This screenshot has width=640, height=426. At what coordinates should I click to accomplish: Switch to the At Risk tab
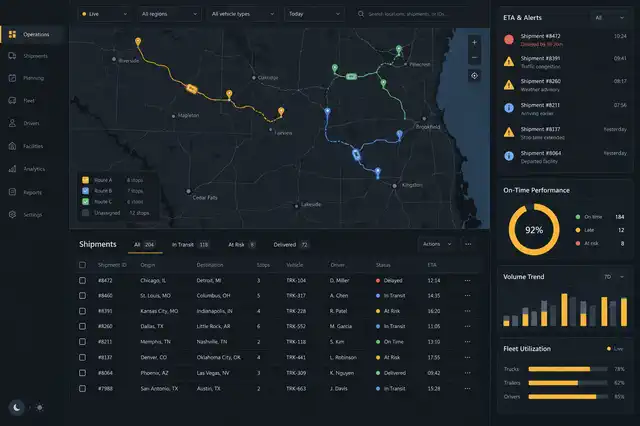pyautogui.click(x=242, y=245)
